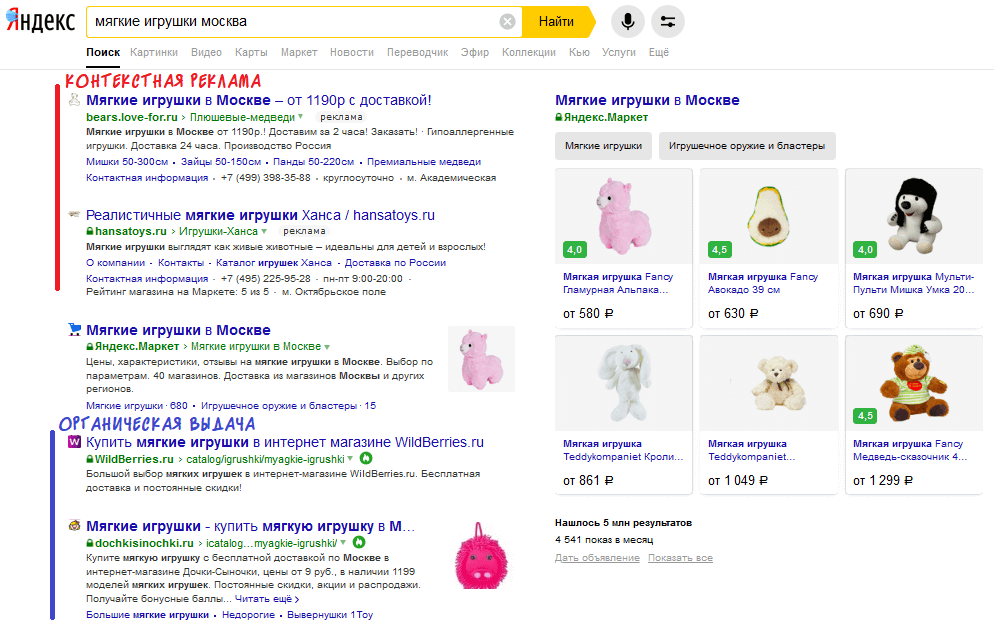
Task: Click into the search input field
Action: pyautogui.click(x=290, y=21)
